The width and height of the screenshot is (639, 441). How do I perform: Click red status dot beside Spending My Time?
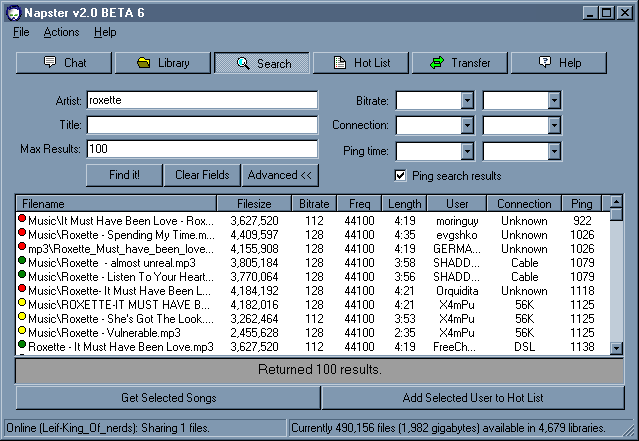(22, 233)
